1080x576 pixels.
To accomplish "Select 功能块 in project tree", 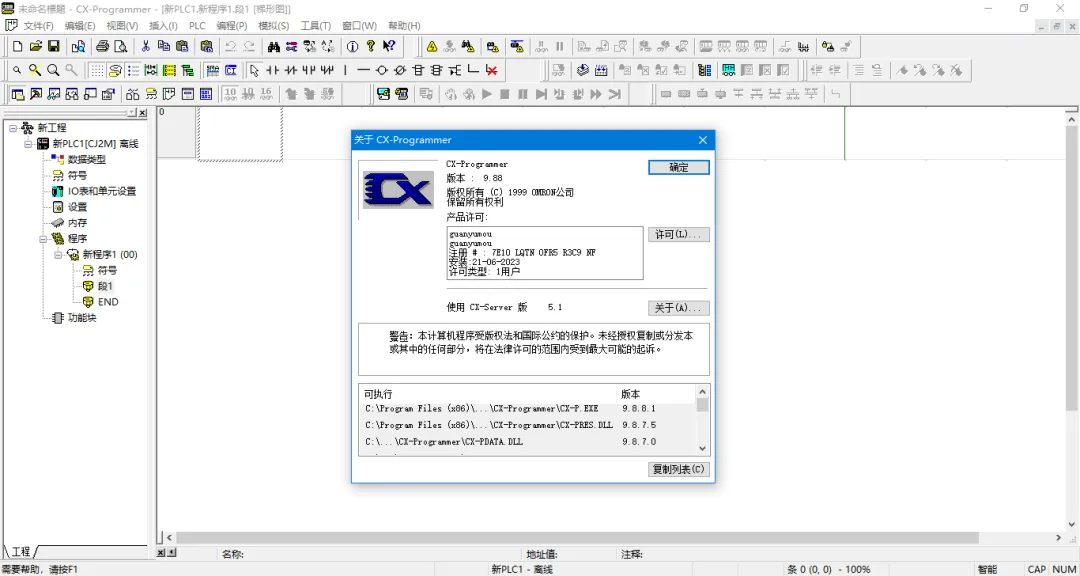I will tap(82, 318).
